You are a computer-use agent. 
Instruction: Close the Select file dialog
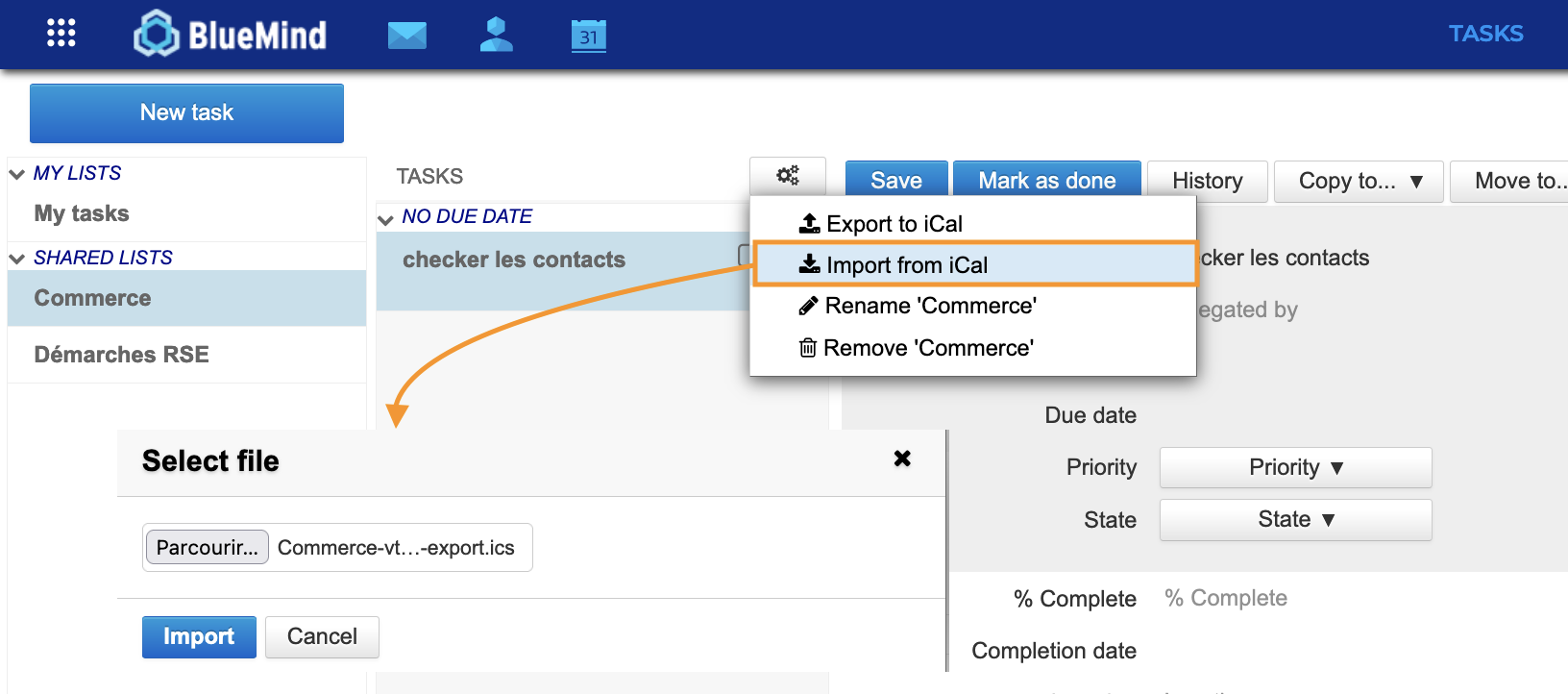[901, 459]
